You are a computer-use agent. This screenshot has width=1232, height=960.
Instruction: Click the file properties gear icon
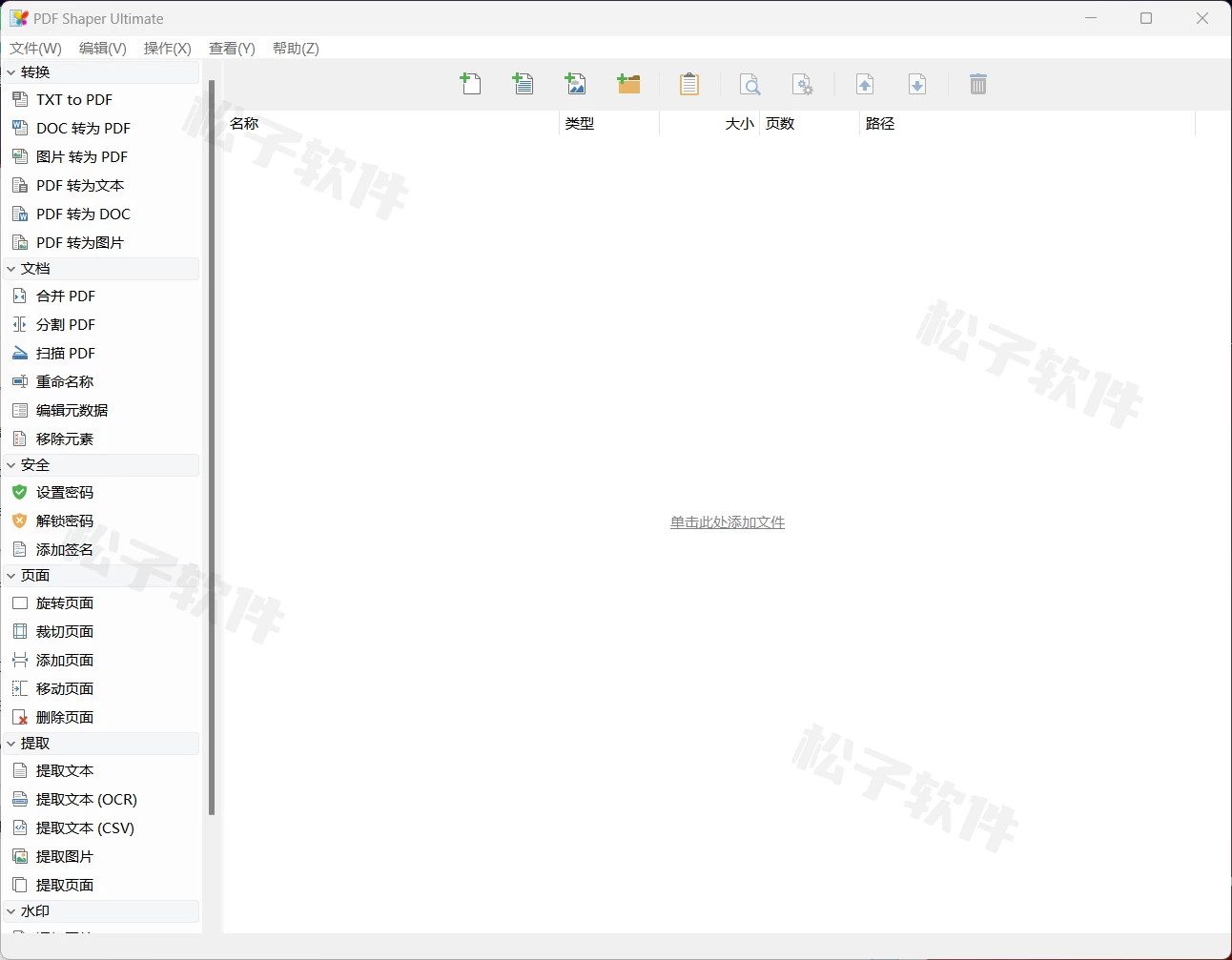click(803, 85)
